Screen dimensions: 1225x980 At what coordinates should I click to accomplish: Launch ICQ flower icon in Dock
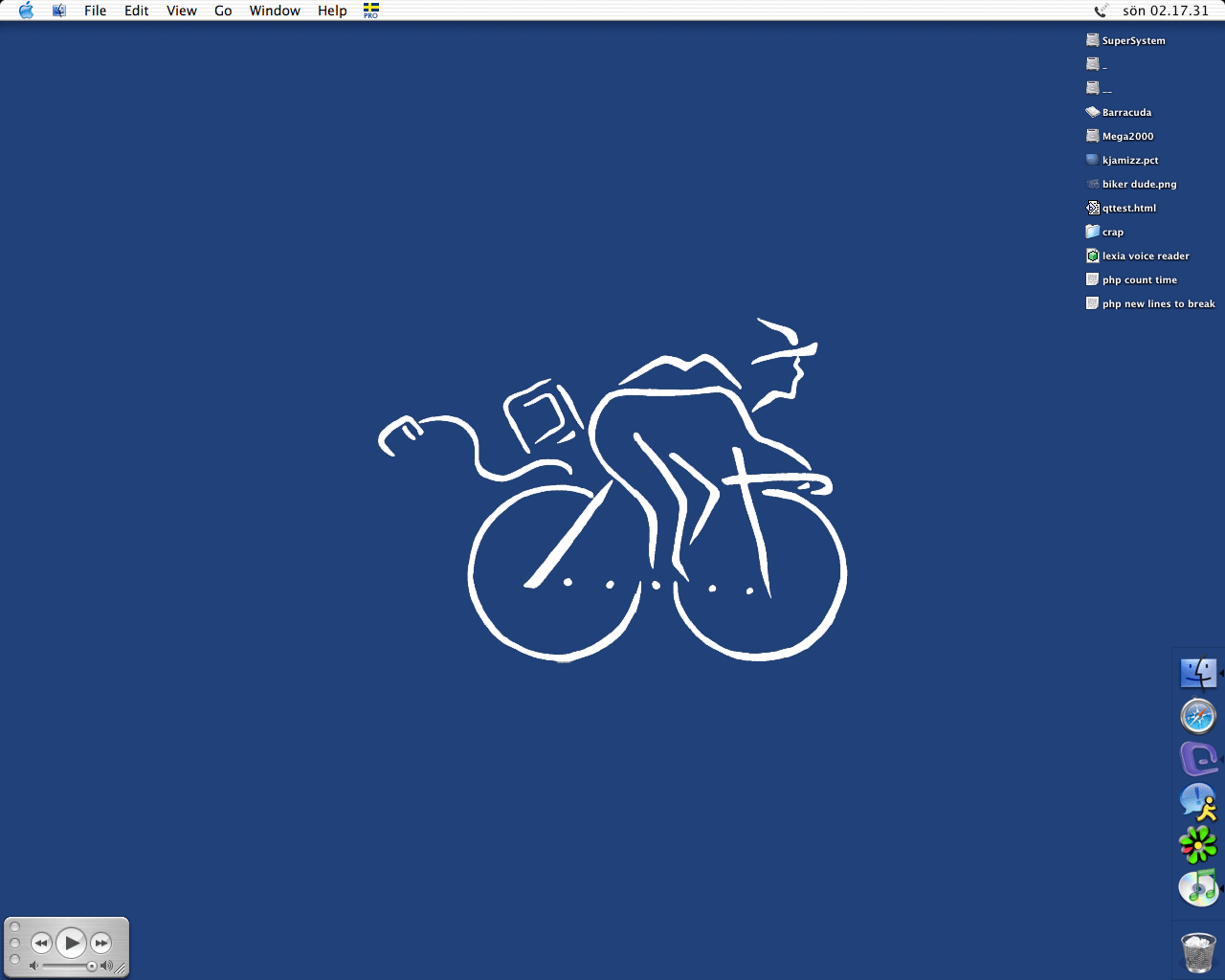tap(1197, 845)
